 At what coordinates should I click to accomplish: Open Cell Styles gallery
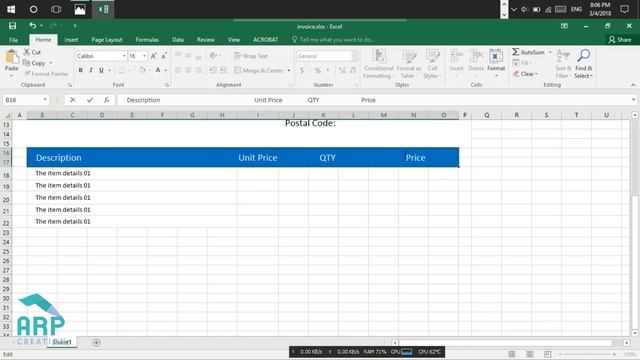click(x=432, y=64)
